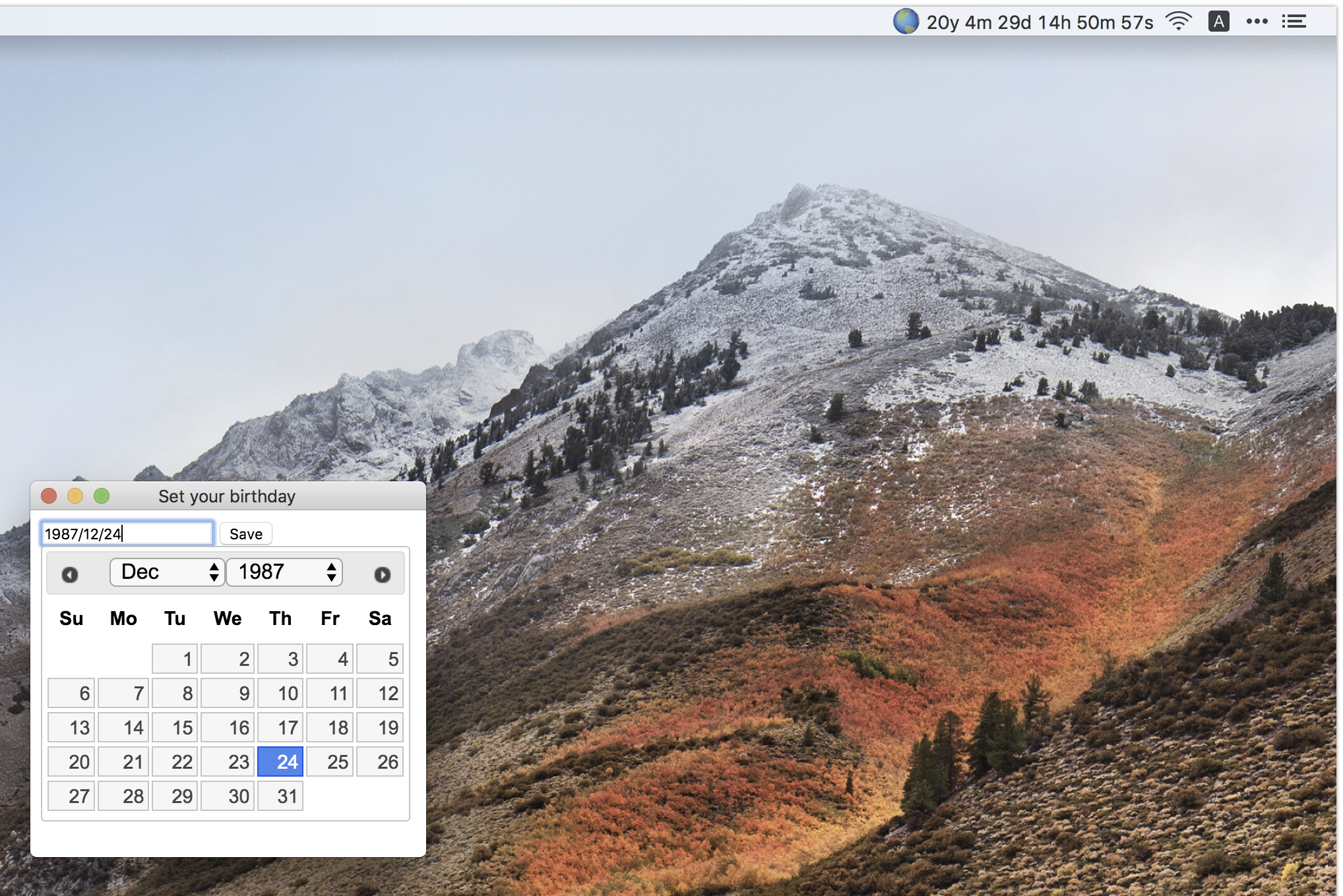Open the 1987 year dropdown
1343x896 pixels.
[284, 572]
